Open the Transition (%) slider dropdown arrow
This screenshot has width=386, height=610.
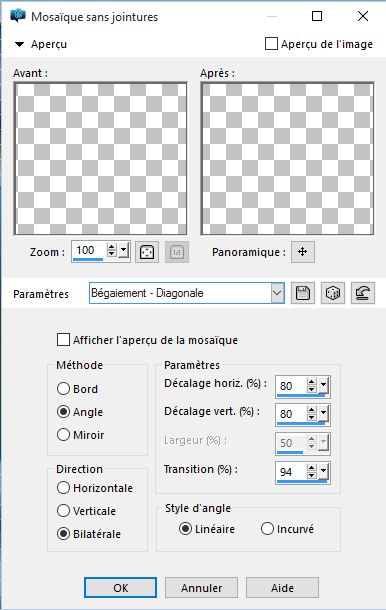324,472
